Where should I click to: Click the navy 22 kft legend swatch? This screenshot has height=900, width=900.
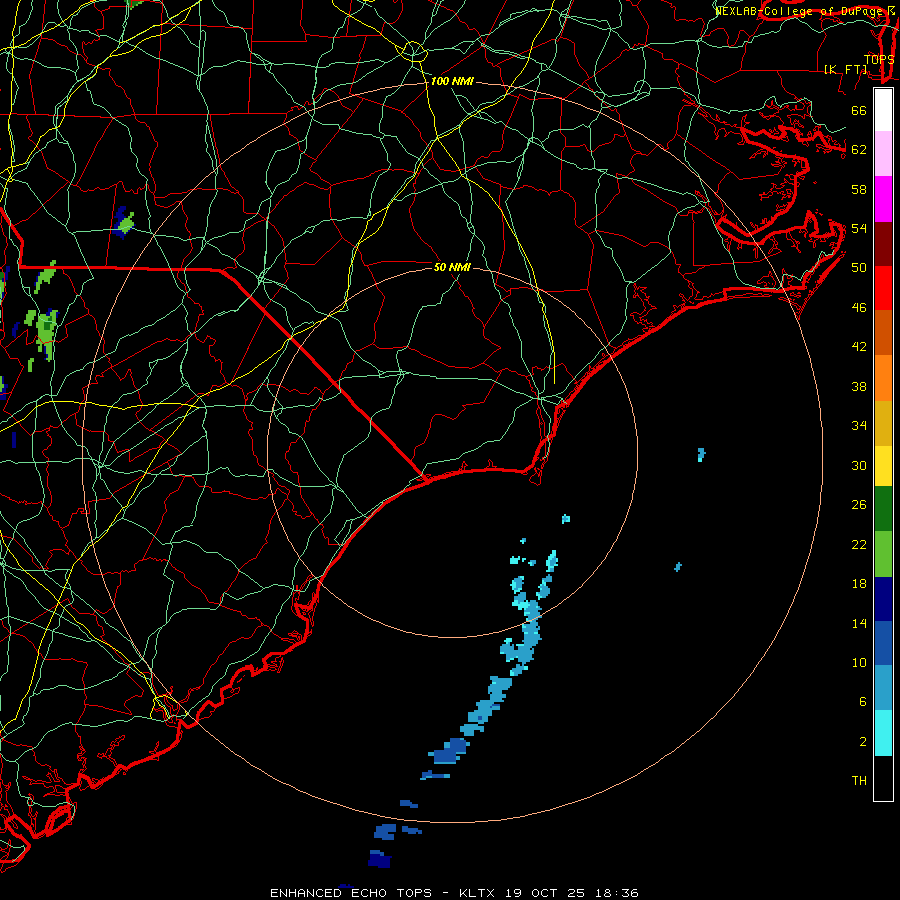[883, 599]
